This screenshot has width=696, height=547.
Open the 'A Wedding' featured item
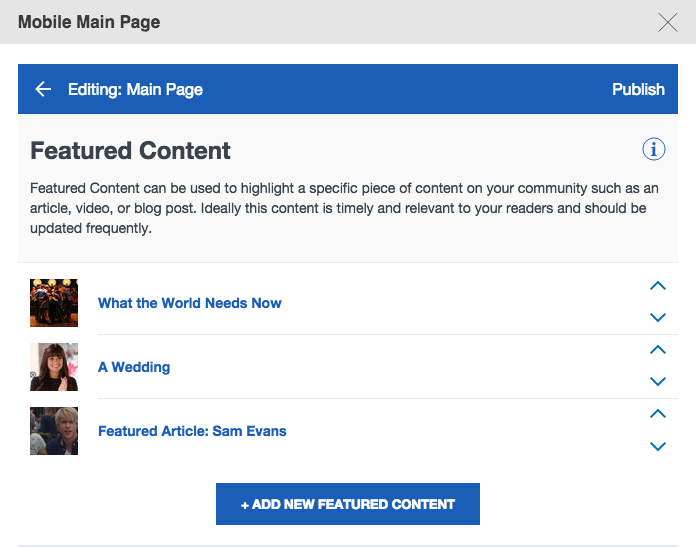coord(134,367)
